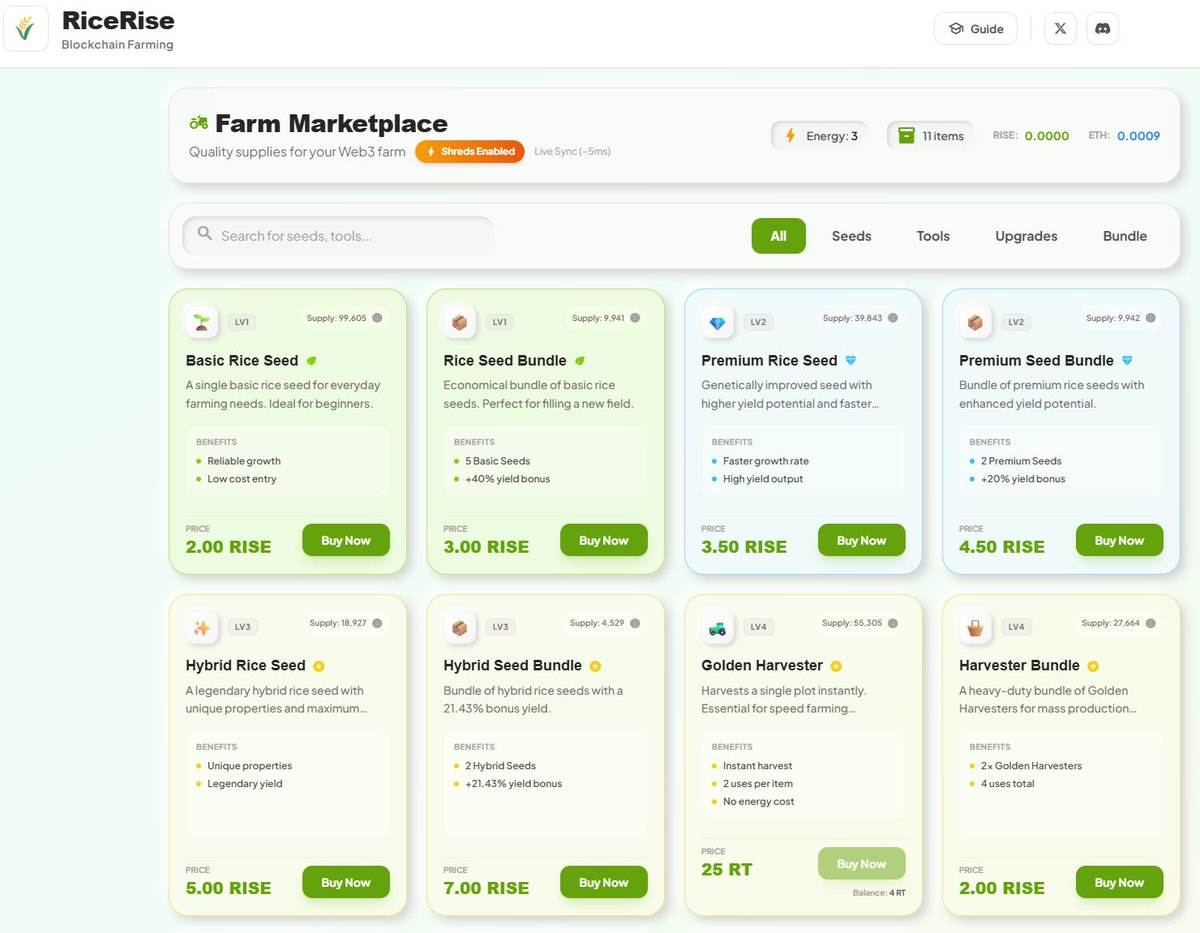Click the gray dot next to Supply: 9,942
The image size is (1200, 933).
pyautogui.click(x=1151, y=318)
